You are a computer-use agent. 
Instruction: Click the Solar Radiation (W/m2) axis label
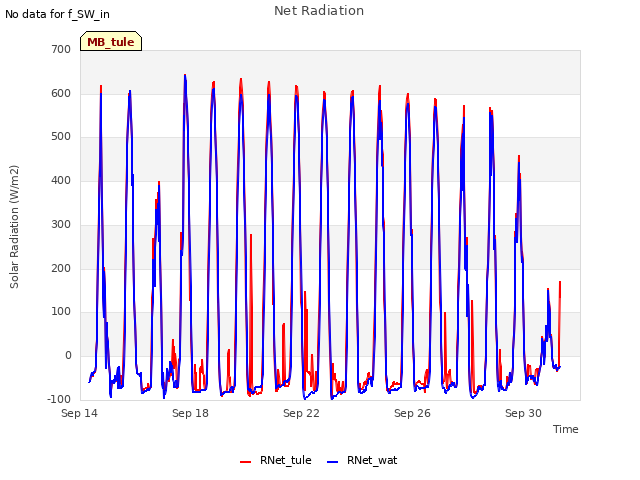[x=14, y=227]
